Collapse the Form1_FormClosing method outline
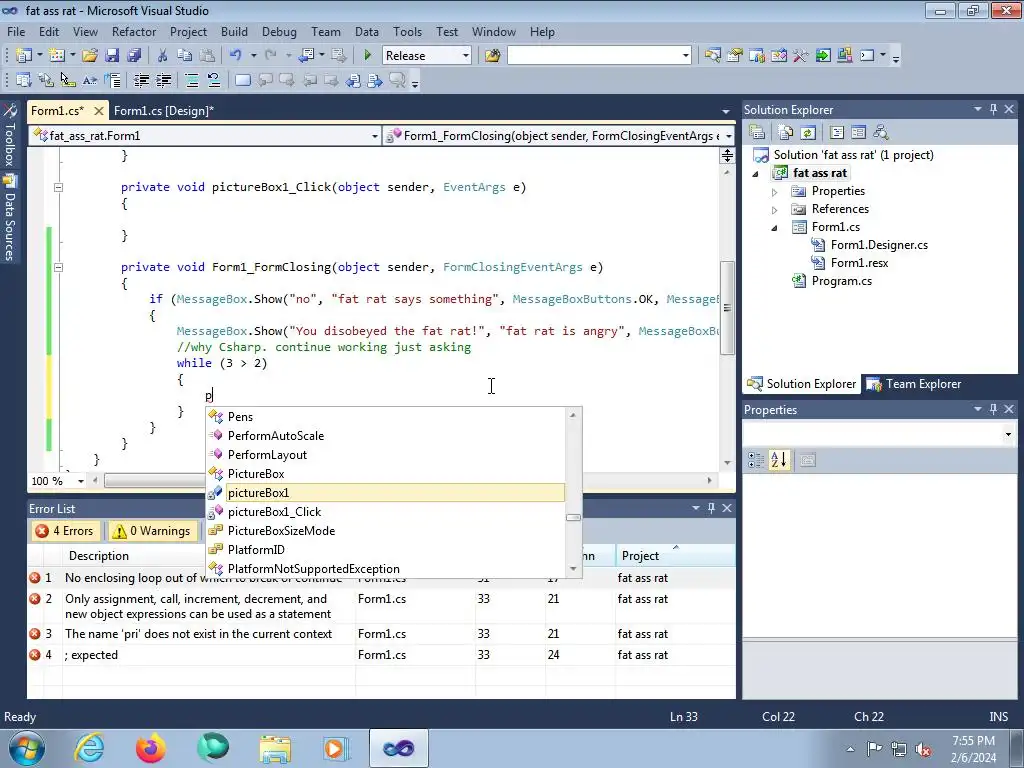 coord(58,267)
